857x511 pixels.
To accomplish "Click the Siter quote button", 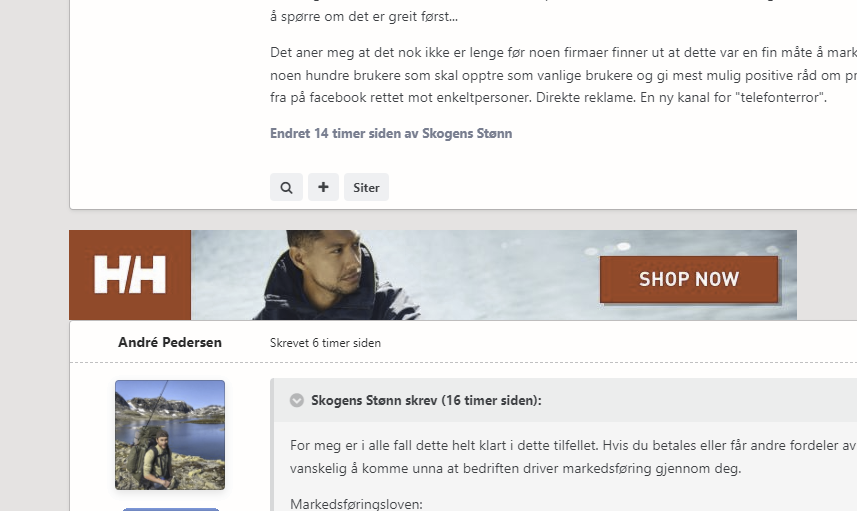I will 366,187.
